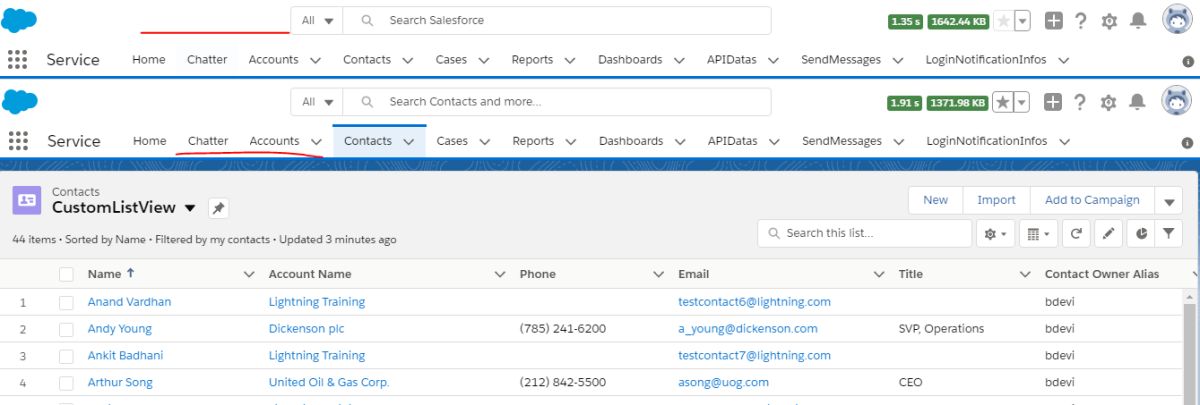Open notifications bell in top header
Screen dimensions: 1200x405
coord(1138,20)
